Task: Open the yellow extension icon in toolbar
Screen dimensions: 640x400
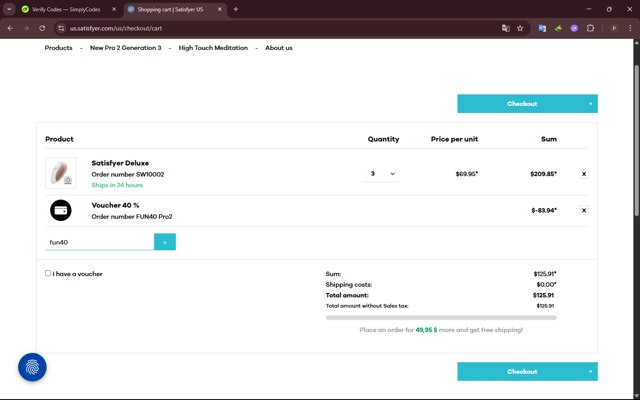Action: pyautogui.click(x=558, y=28)
